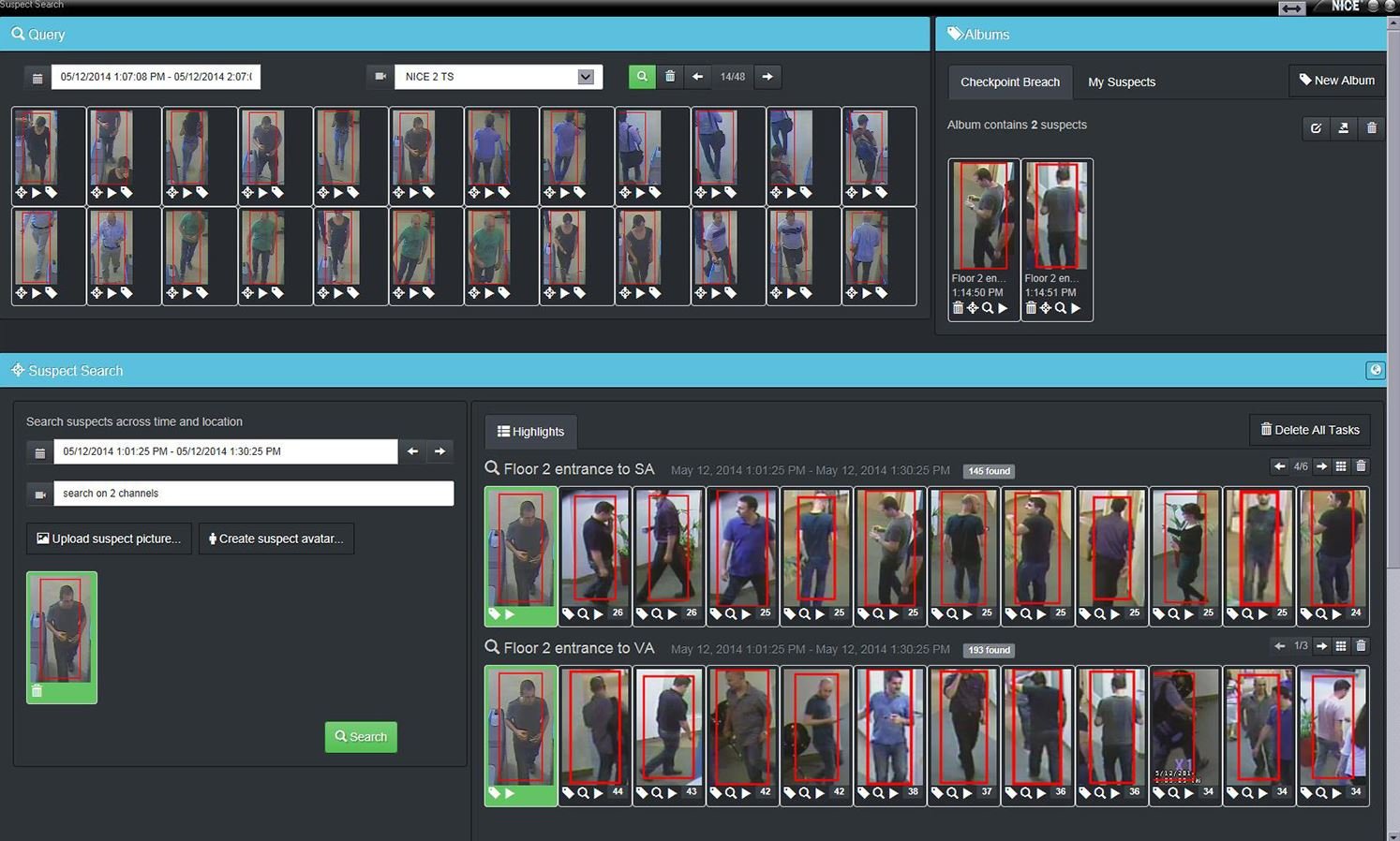Click the New Album button
This screenshot has width=1400, height=841.
coord(1336,81)
